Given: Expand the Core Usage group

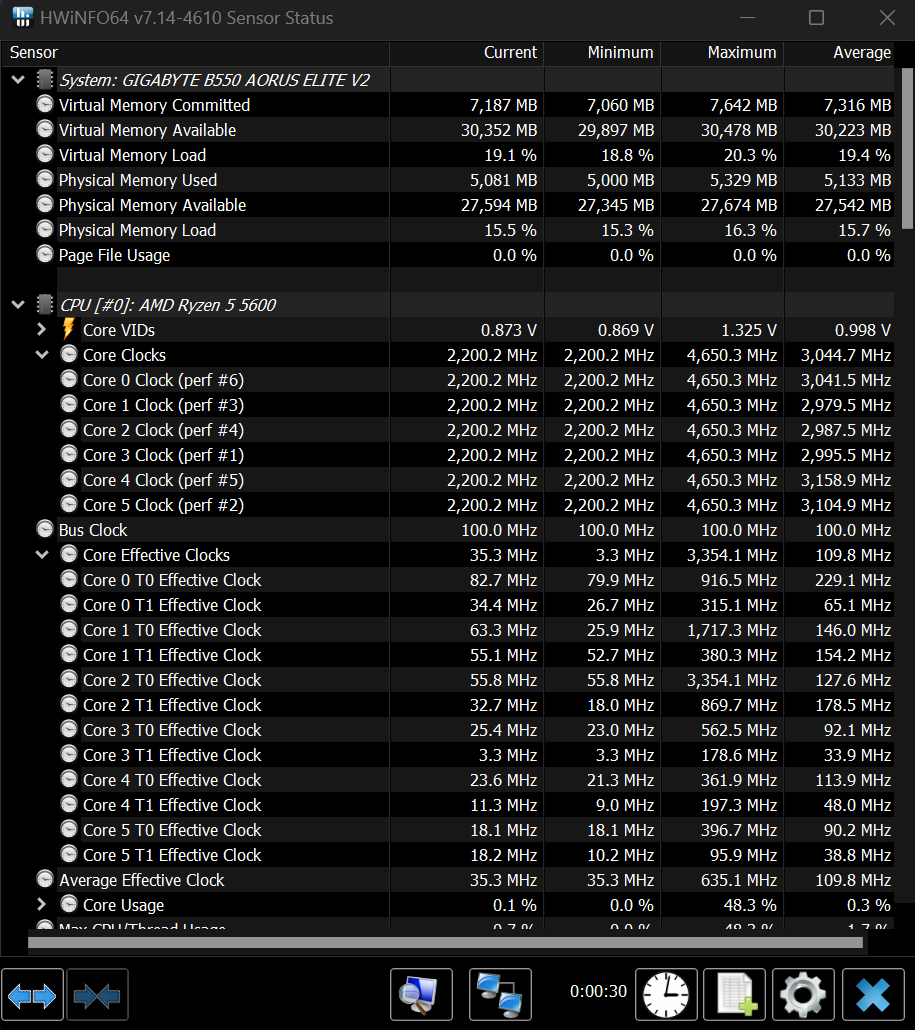Looking at the screenshot, I should pos(42,905).
